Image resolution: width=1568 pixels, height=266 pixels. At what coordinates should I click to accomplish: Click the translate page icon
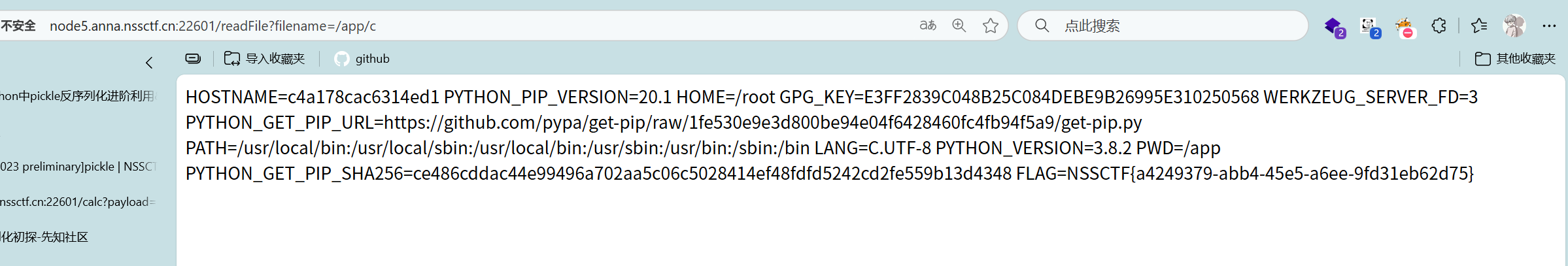(x=927, y=25)
